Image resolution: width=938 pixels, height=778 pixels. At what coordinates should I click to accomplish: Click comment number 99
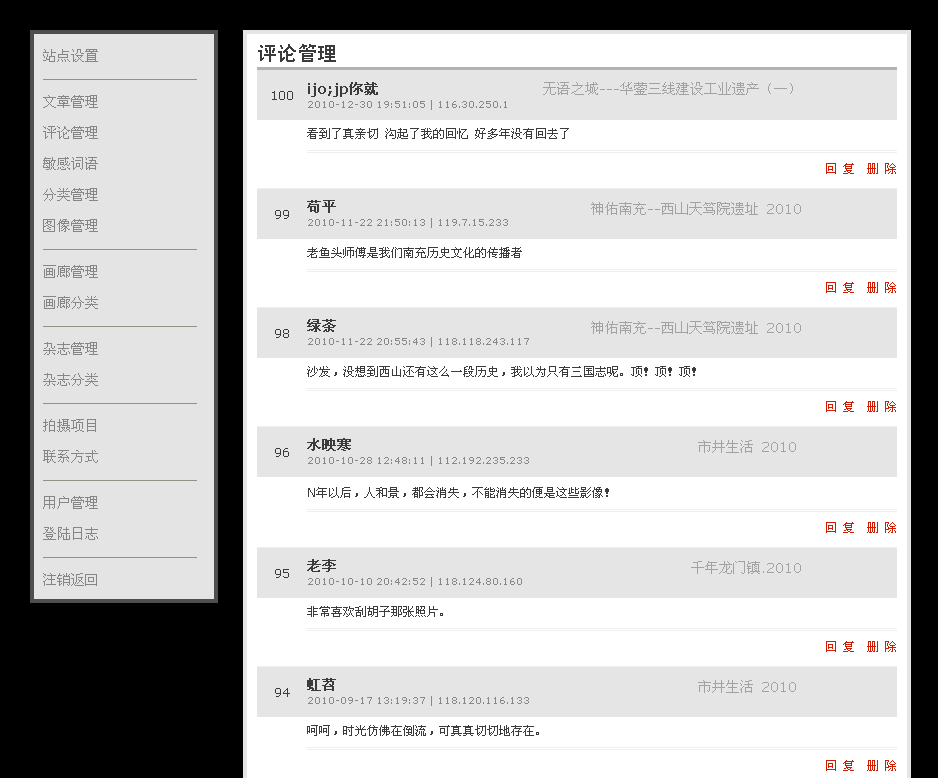click(x=282, y=215)
